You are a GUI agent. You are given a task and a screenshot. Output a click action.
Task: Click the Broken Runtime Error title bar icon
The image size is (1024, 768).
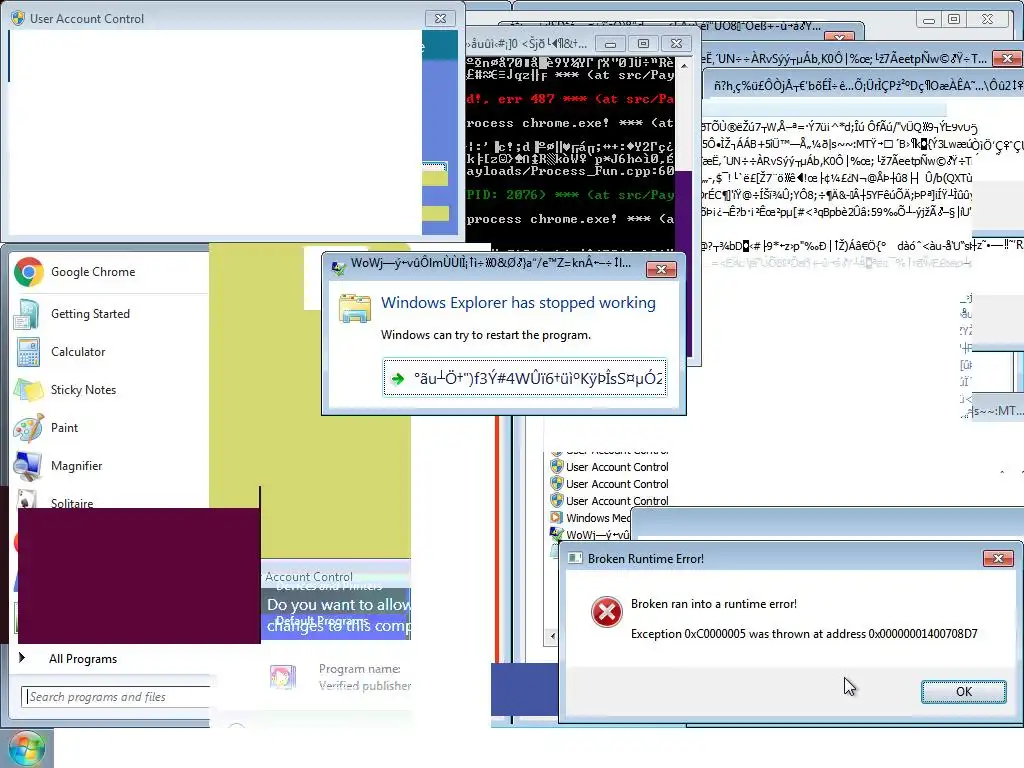[x=575, y=558]
